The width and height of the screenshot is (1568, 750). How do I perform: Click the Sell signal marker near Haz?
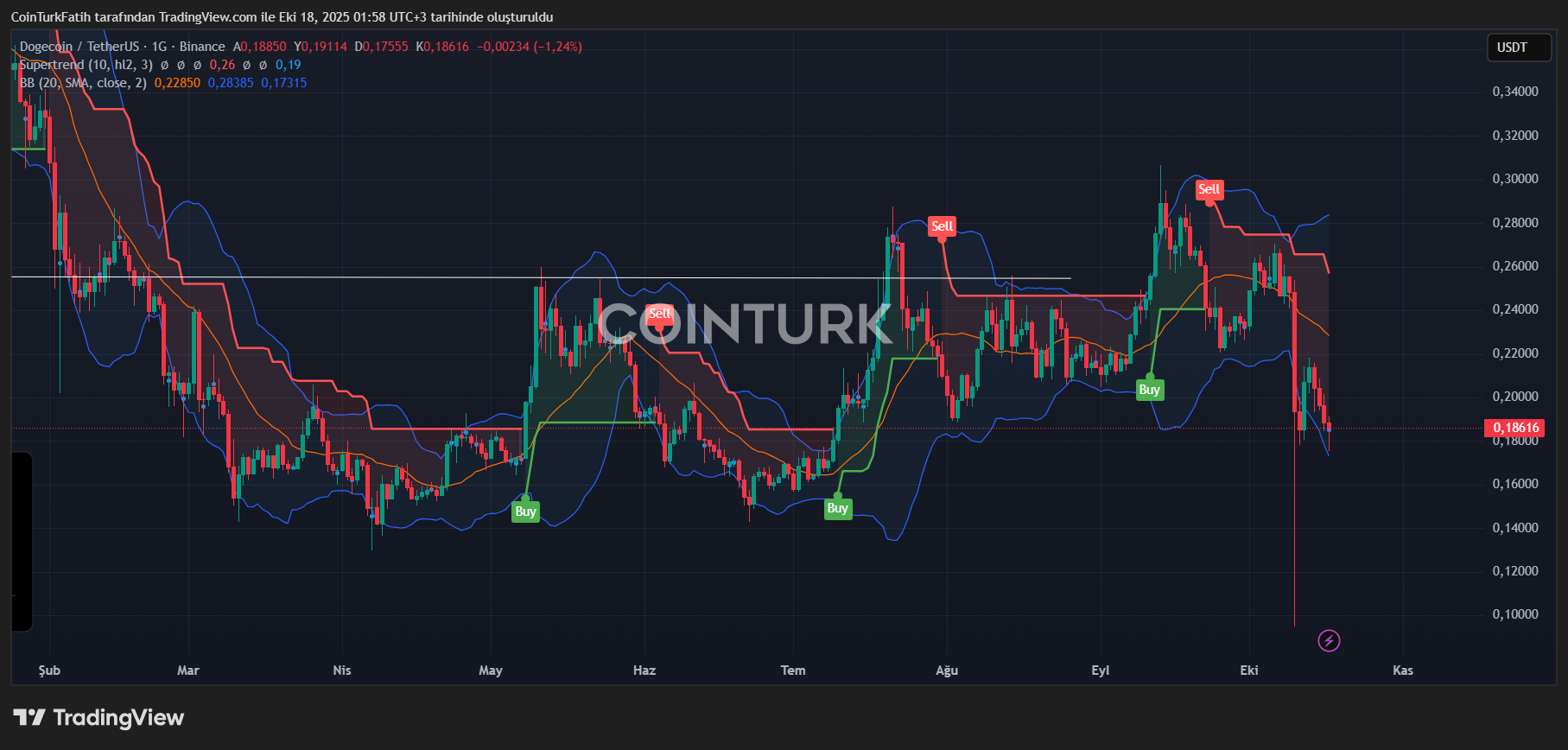(659, 314)
